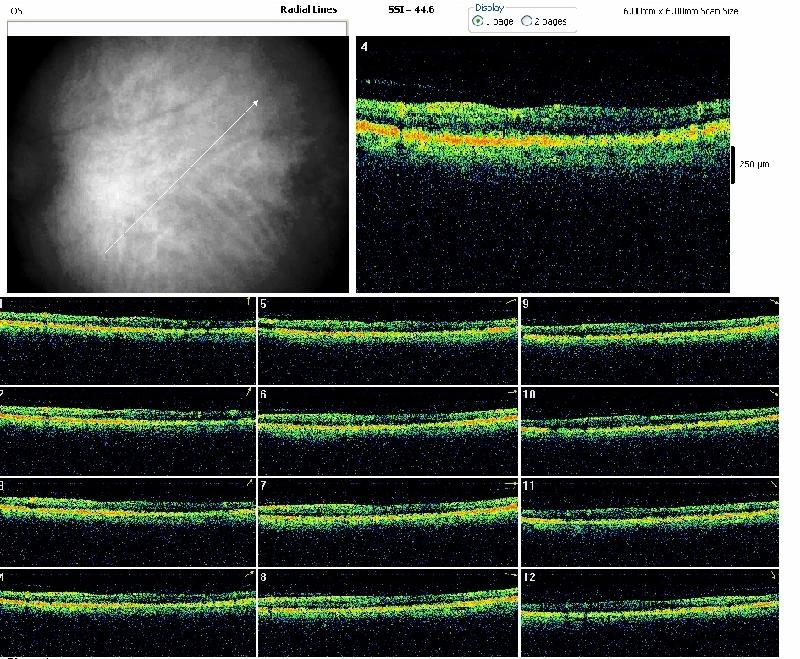Image resolution: width=800 pixels, height=659 pixels.
Task: Choose scan thumbnail number 7
Action: [x=388, y=520]
